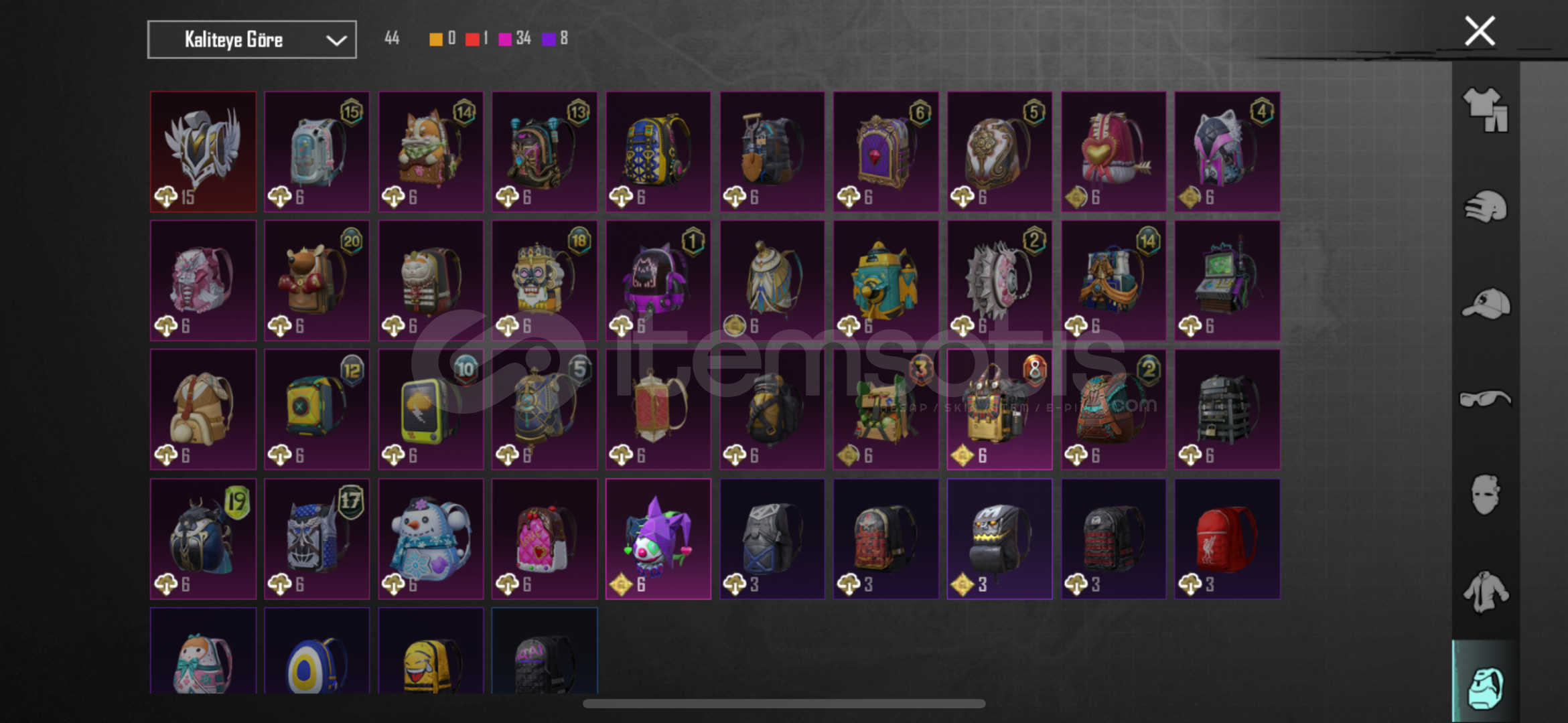Open the cap hats category
This screenshot has width=1568, height=723.
click(1485, 303)
